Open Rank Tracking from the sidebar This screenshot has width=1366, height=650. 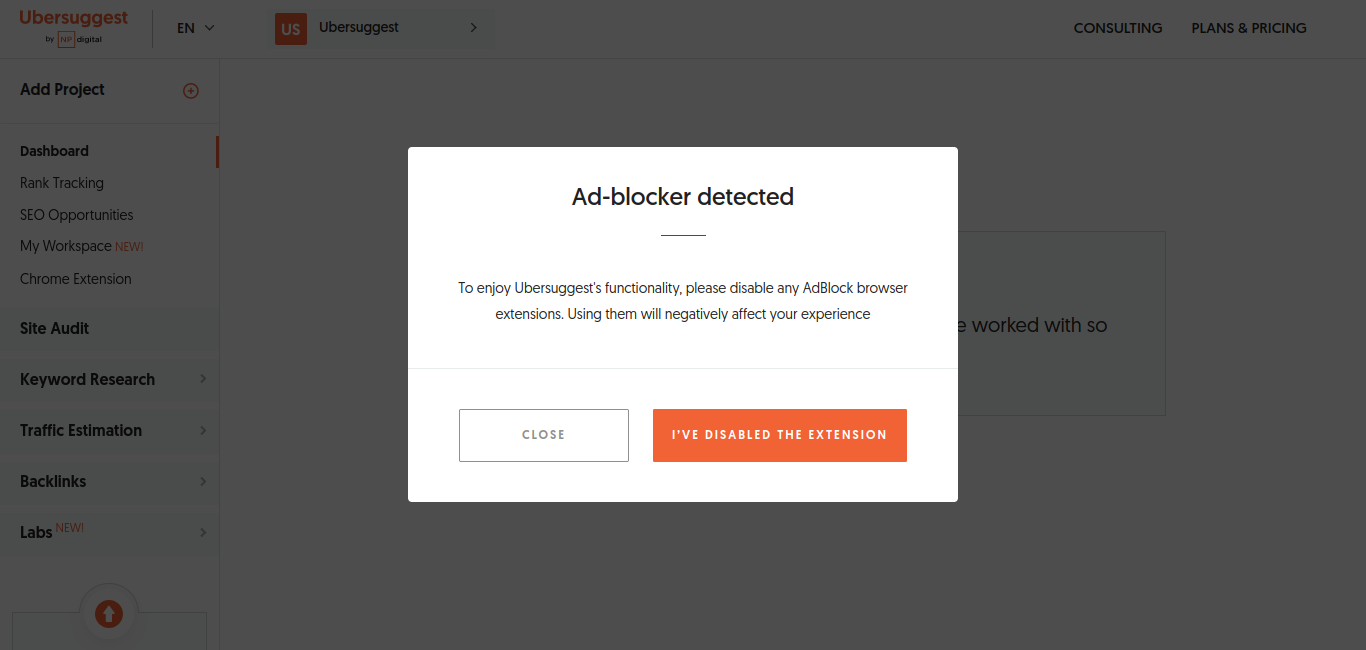61,183
